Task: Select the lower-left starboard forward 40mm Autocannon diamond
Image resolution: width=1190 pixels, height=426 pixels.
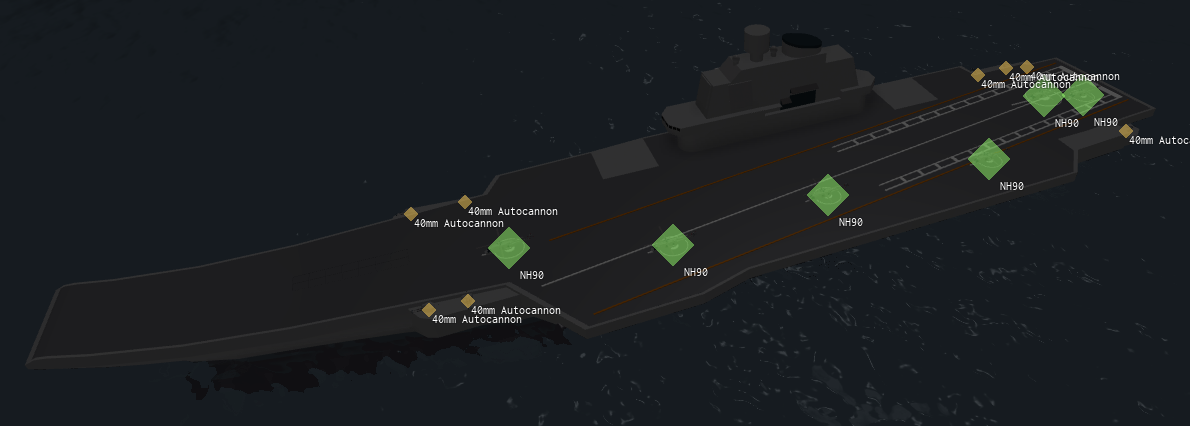Action: click(x=429, y=310)
